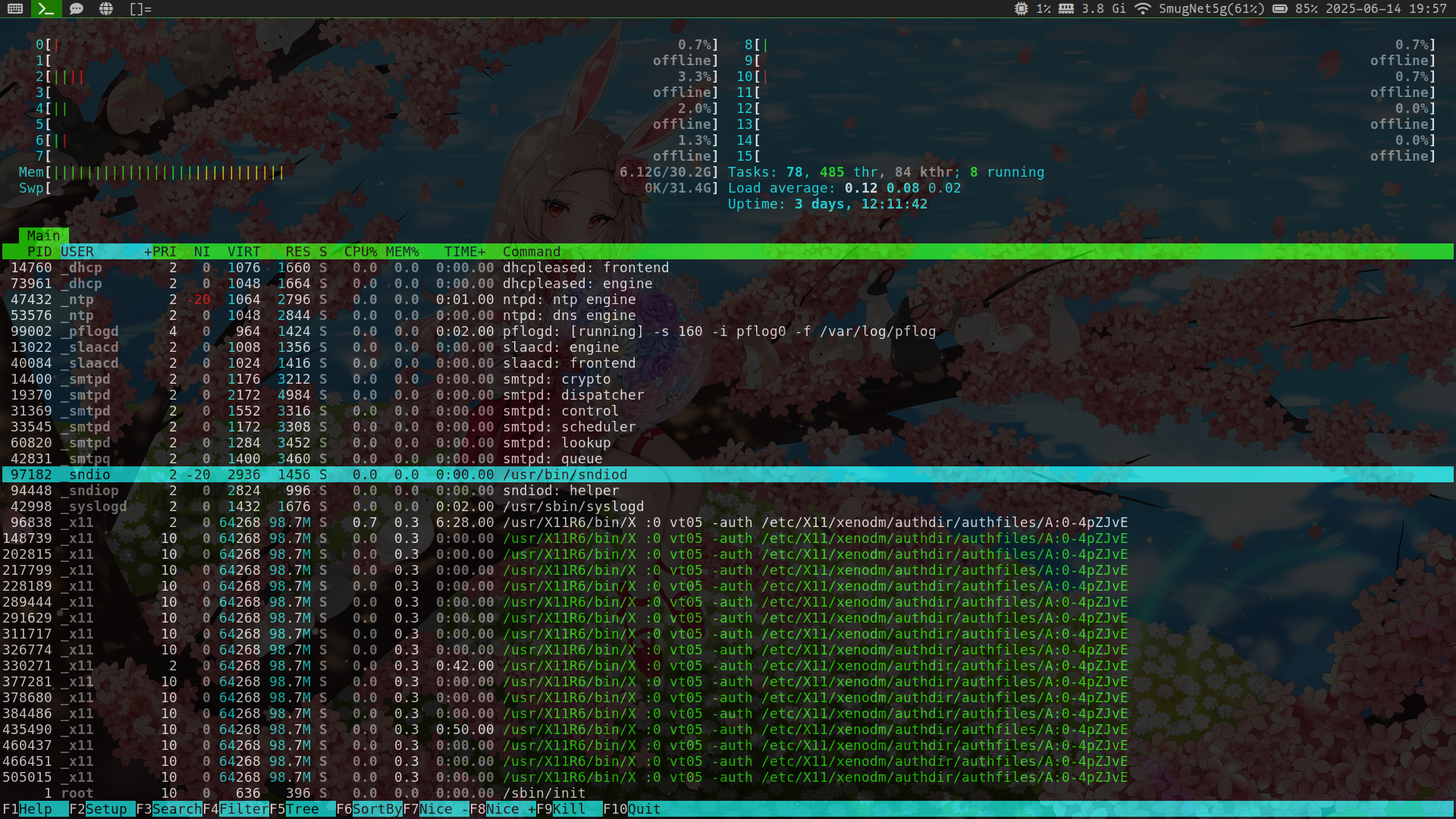Click F7 Nice - button

pos(436,809)
